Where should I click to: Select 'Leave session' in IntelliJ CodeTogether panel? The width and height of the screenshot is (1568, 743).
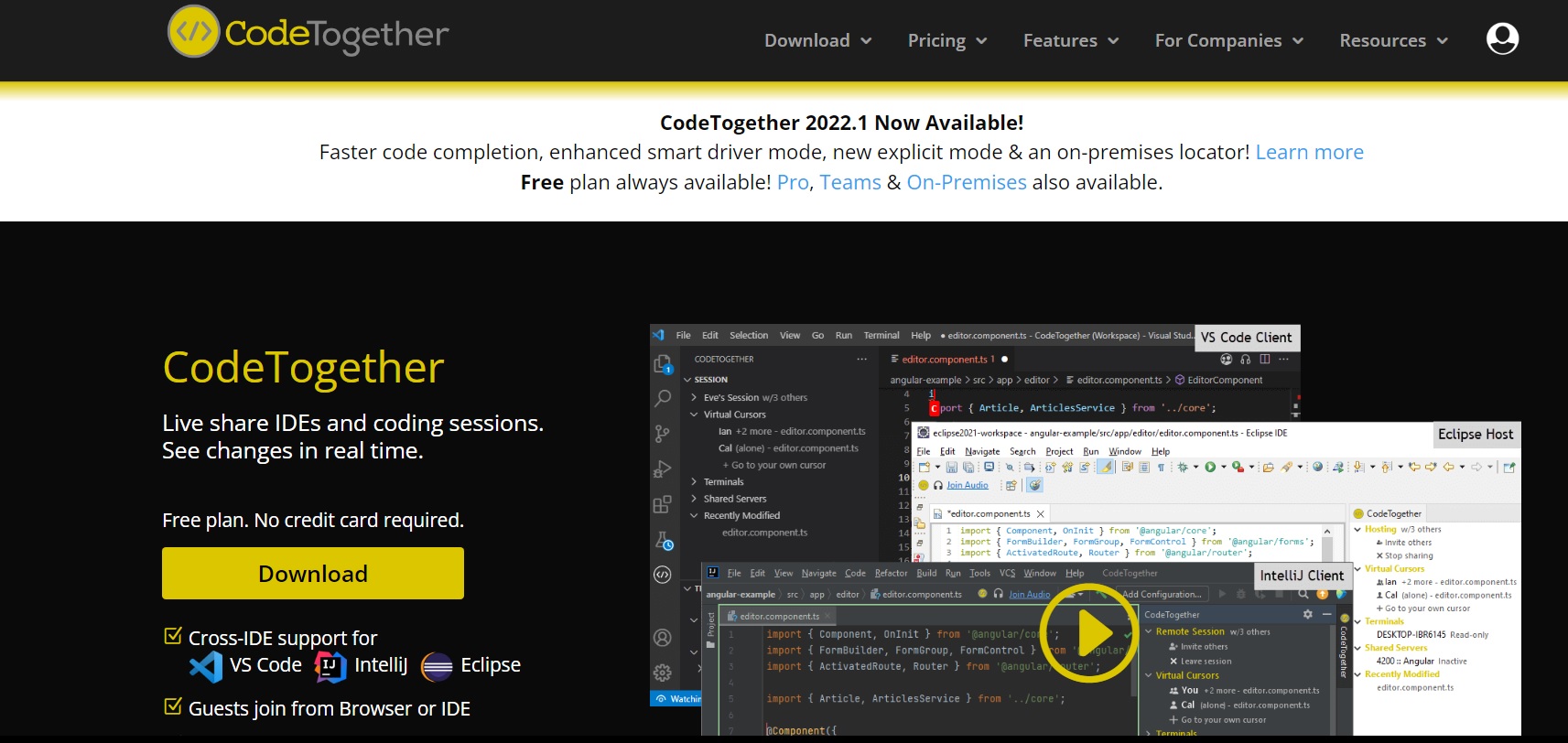[x=1200, y=661]
